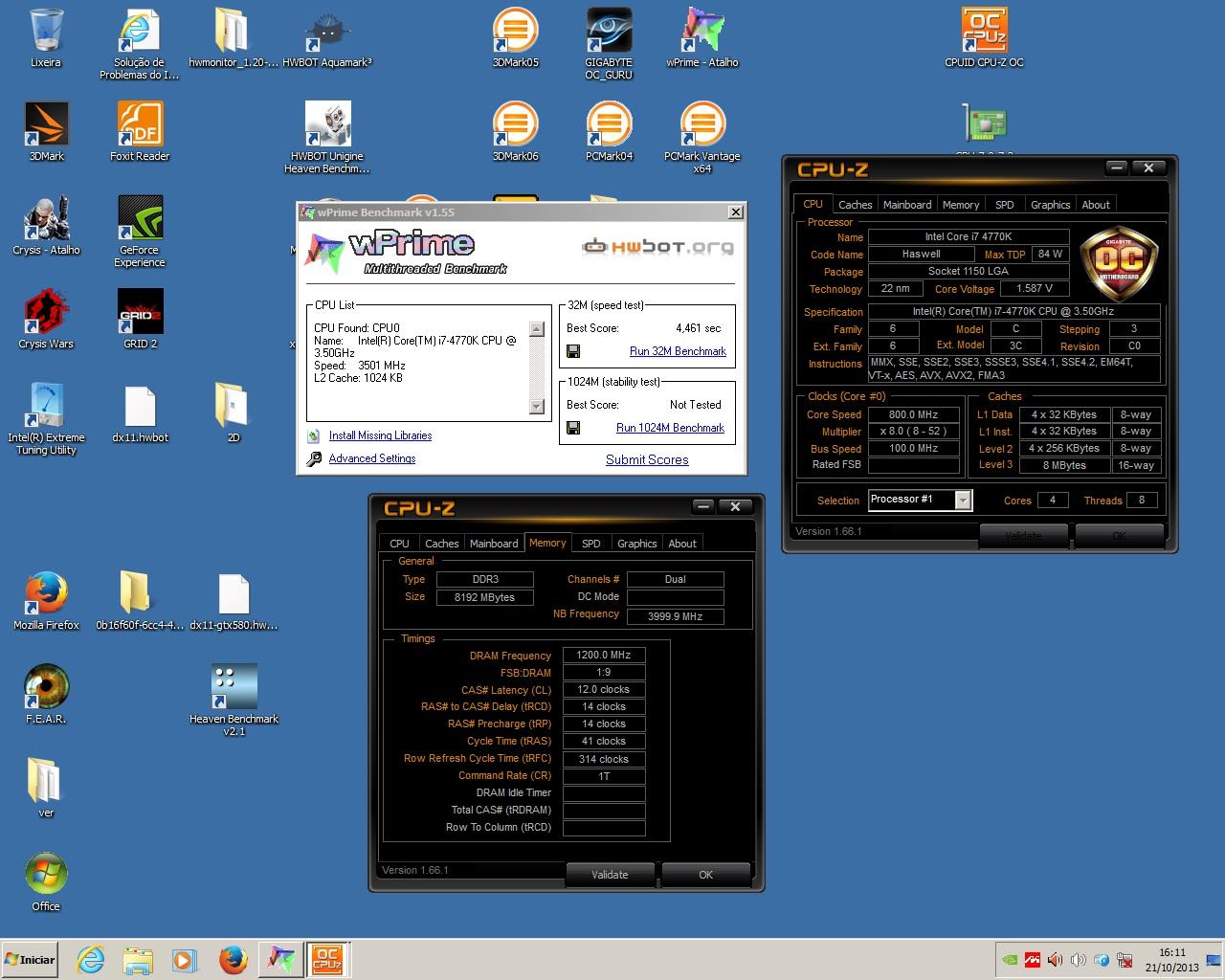
Task: Select Caches tab in right CPU-Z window
Action: (855, 205)
